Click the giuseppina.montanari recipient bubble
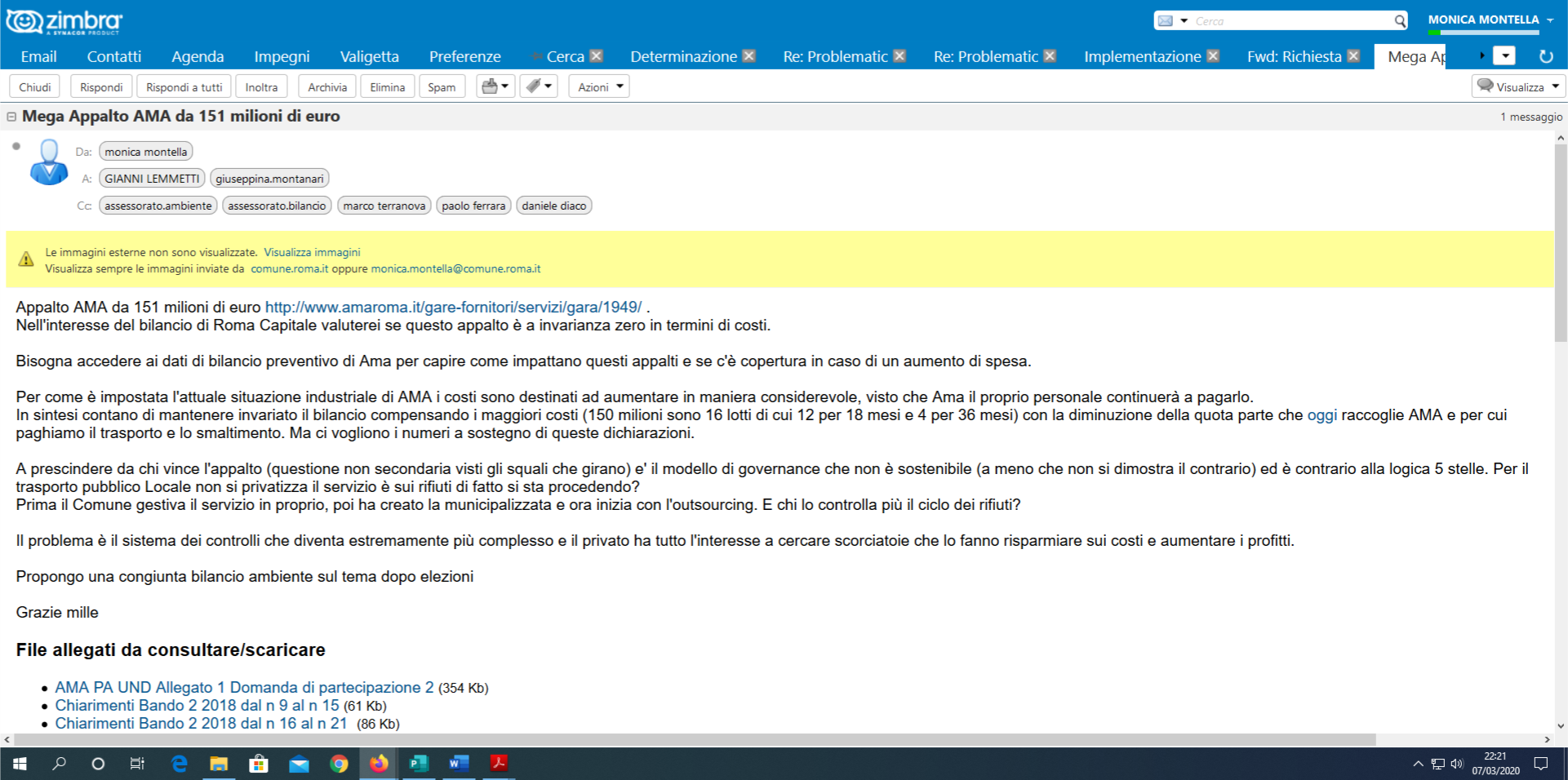The height and width of the screenshot is (780, 1568). (269, 179)
